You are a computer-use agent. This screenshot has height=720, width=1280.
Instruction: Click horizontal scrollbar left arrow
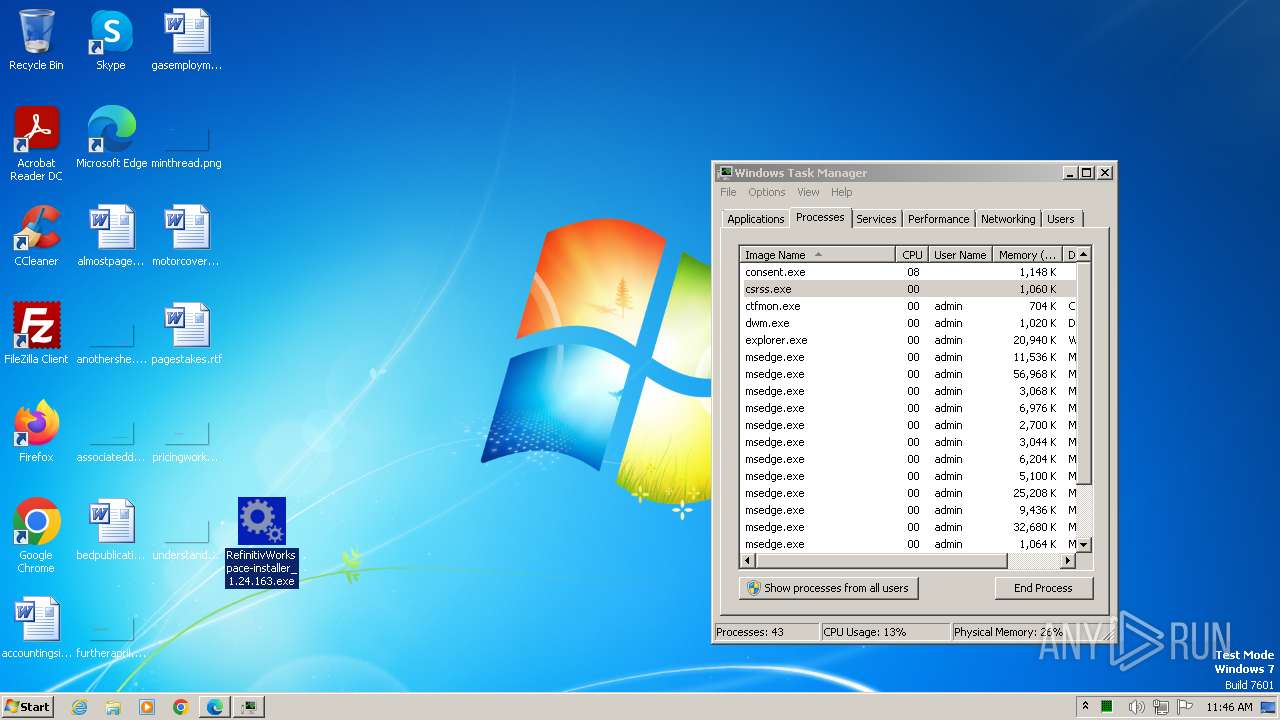pos(748,560)
